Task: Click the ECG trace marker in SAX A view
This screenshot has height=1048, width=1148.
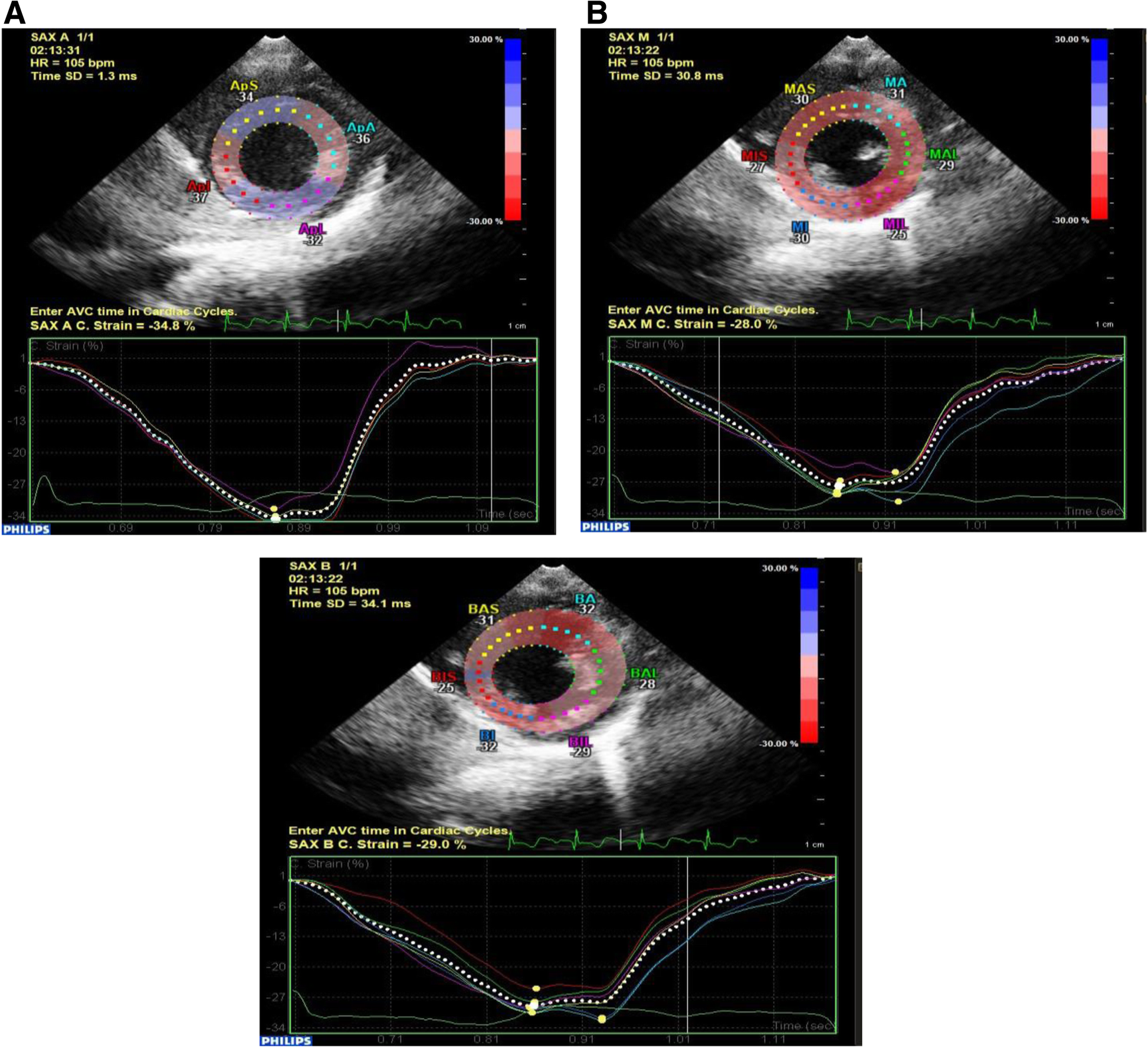Action: pyautogui.click(x=337, y=321)
